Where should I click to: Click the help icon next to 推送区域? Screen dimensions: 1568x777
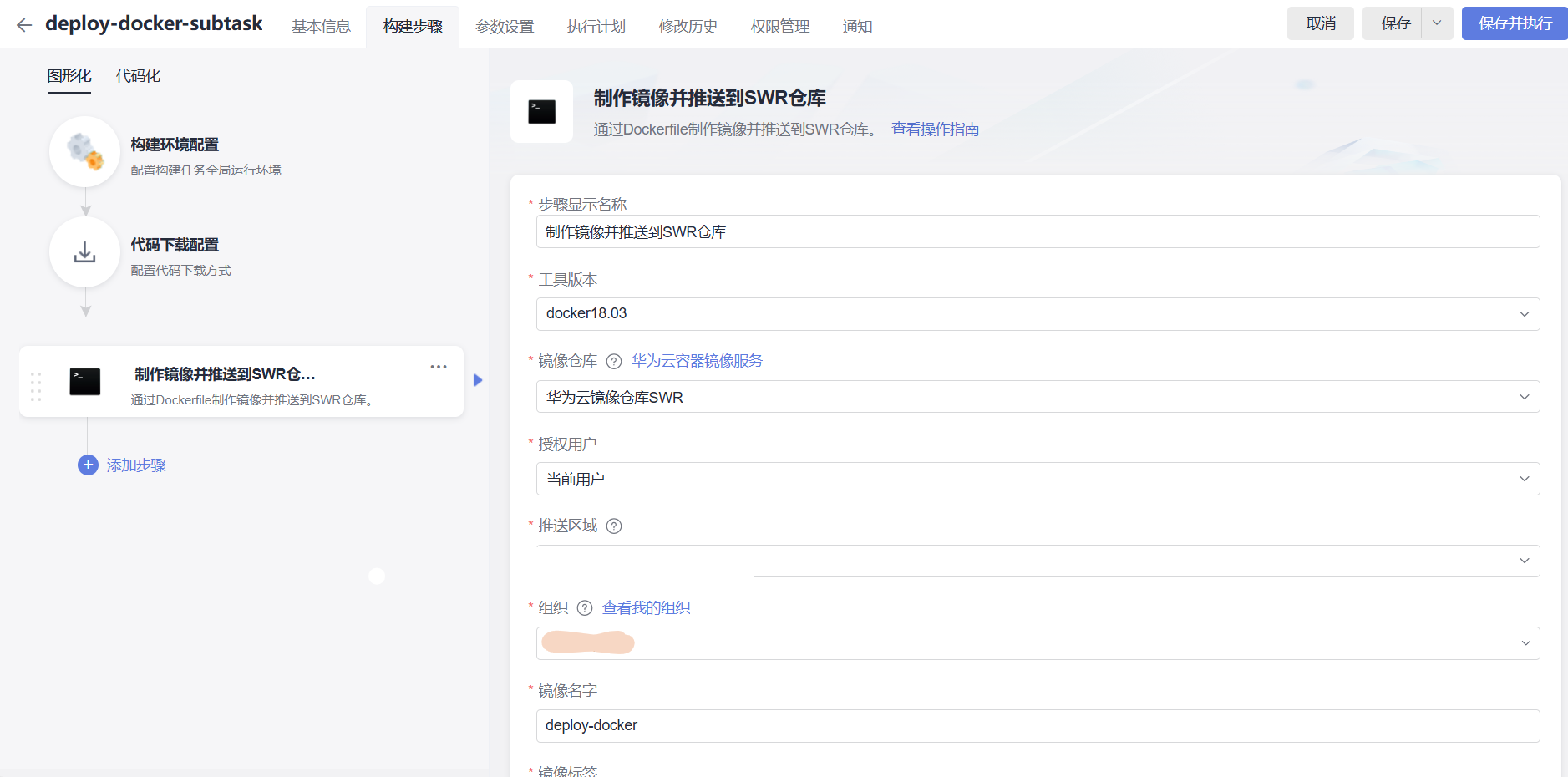[x=614, y=526]
